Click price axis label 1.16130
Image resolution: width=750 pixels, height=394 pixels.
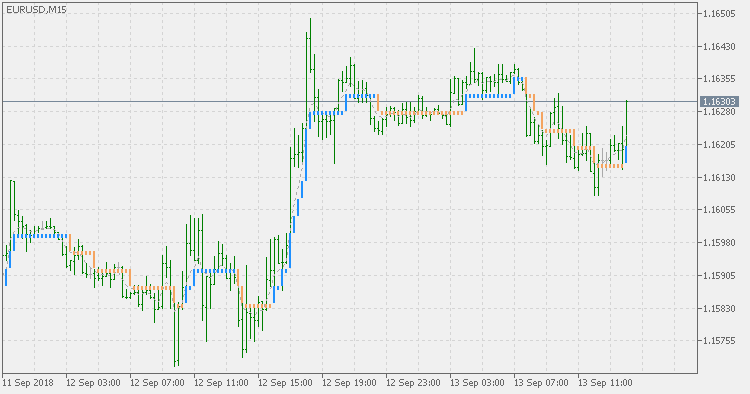719,177
